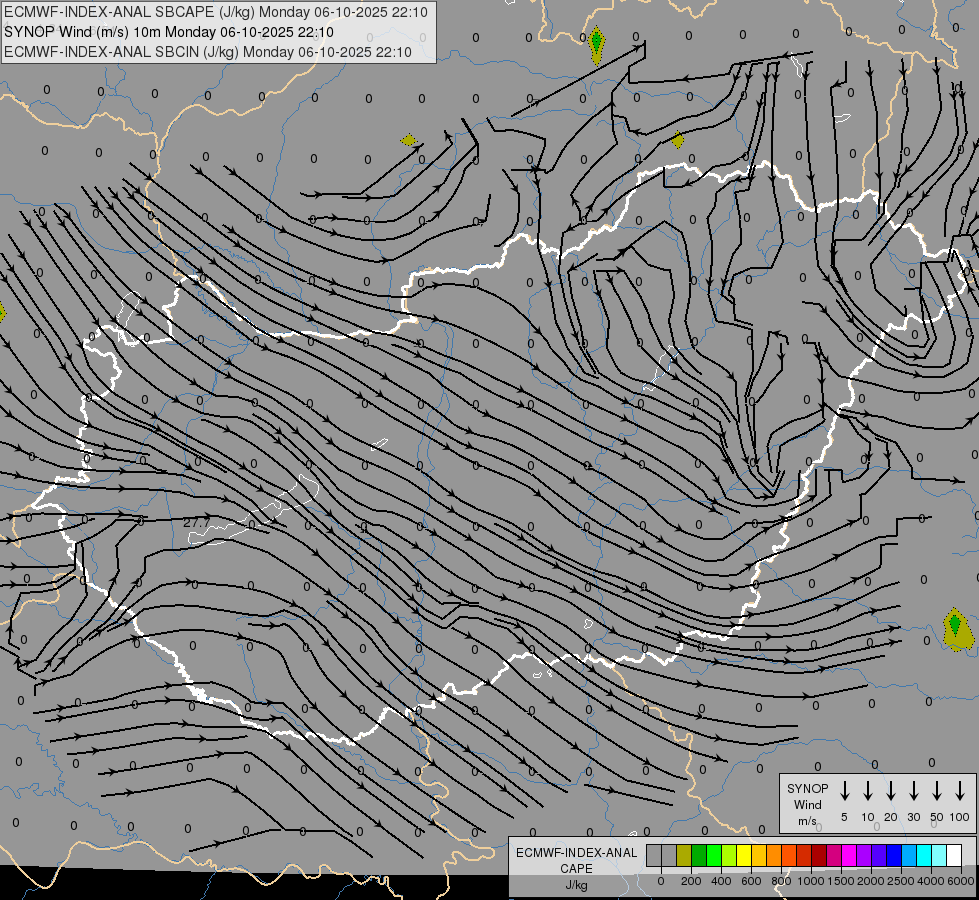Click the 30 m/s wind arrow in legend
Viewport: 979px width, 900px height.
pos(913,790)
